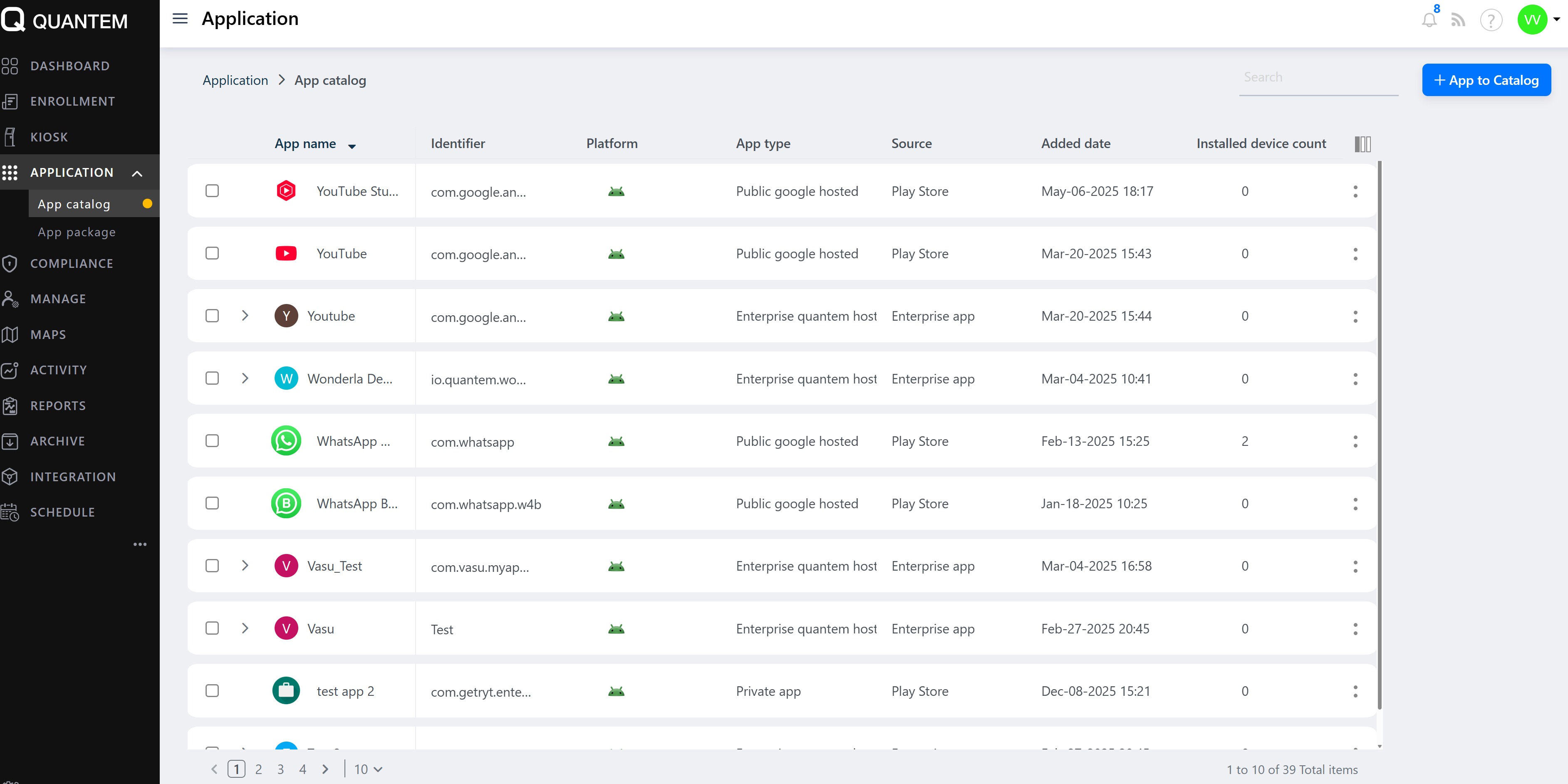Screen dimensions: 1568x784
Task: Select the YouTube Studio row checkbox
Action: click(212, 191)
